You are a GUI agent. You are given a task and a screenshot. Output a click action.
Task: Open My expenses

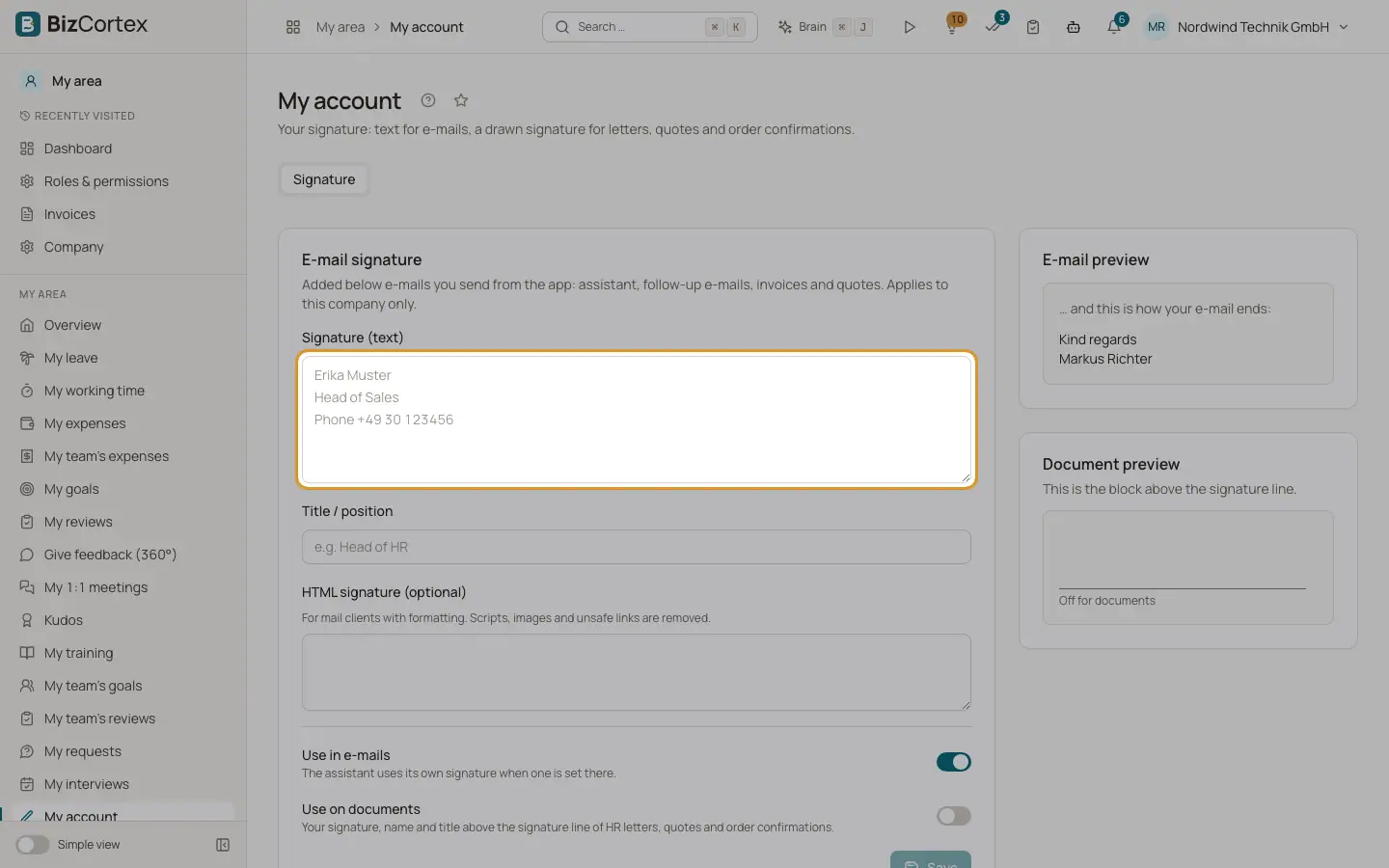click(x=123, y=423)
